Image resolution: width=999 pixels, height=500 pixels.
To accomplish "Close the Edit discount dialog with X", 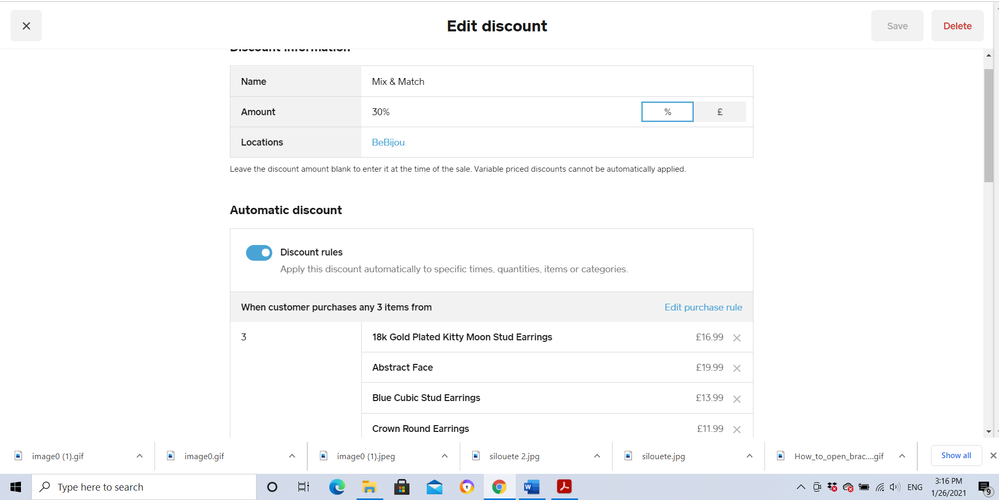I will 26,26.
